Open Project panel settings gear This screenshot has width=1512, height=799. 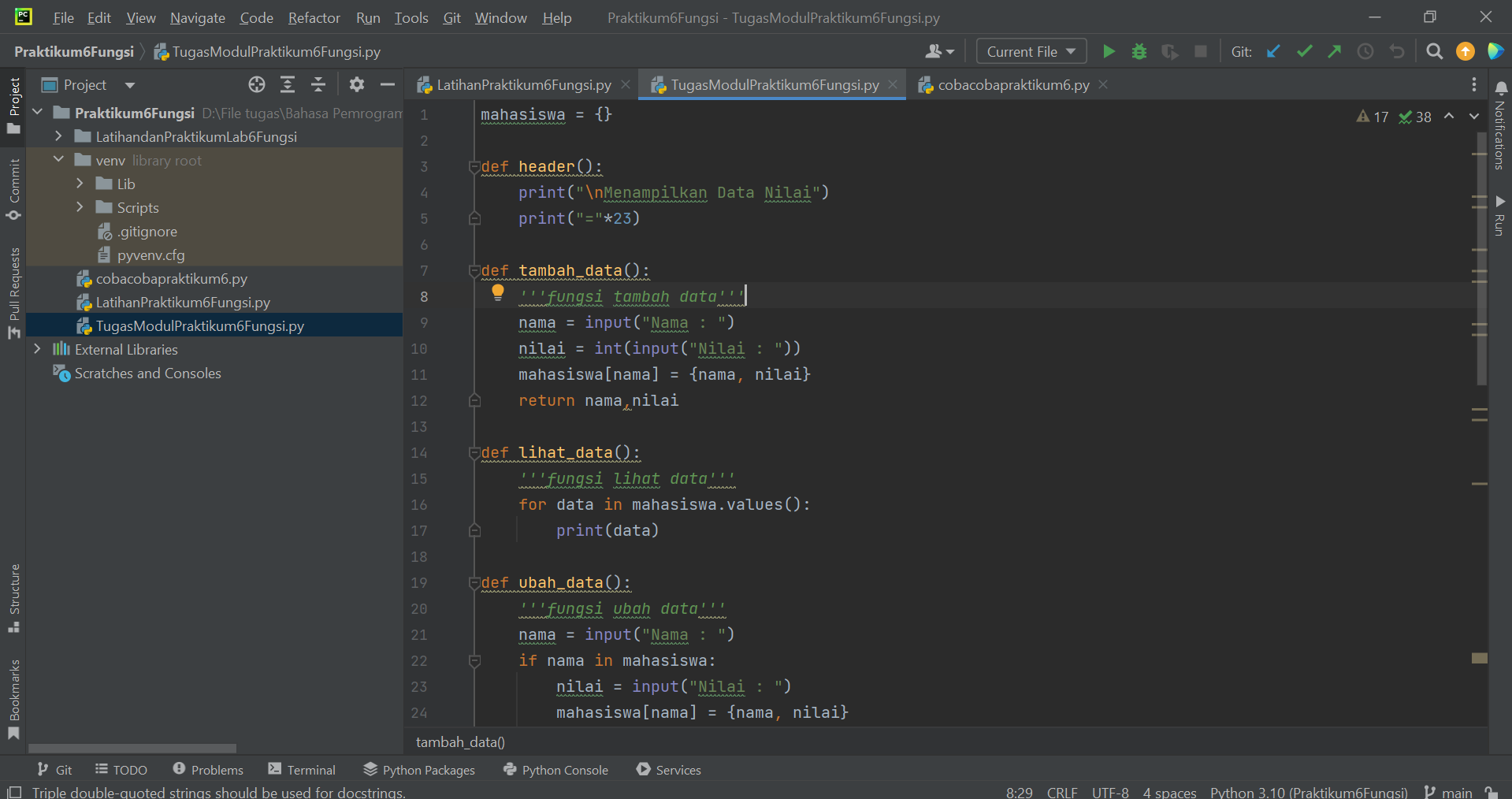click(x=357, y=85)
